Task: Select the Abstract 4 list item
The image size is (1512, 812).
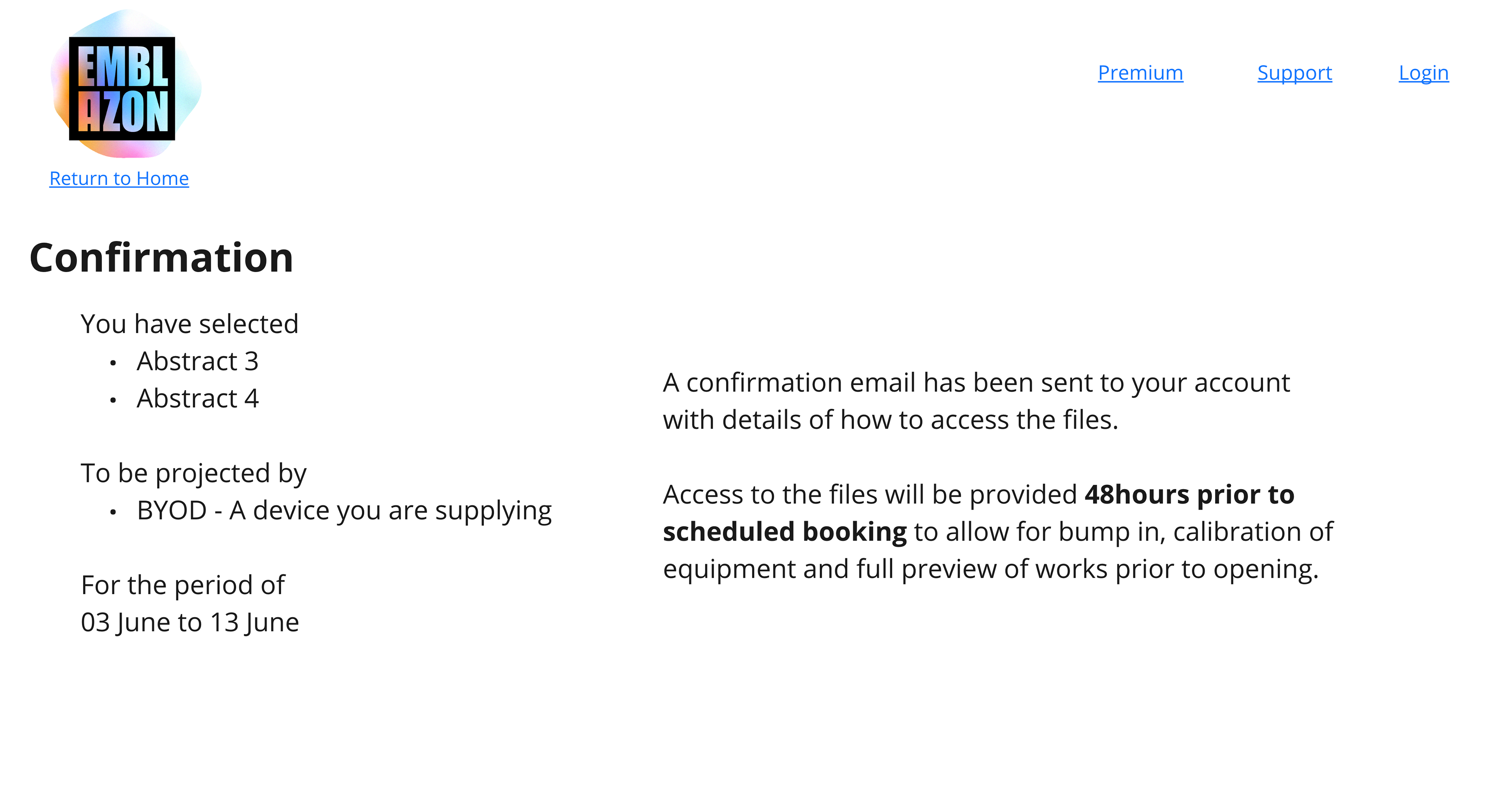Action: coord(198,399)
